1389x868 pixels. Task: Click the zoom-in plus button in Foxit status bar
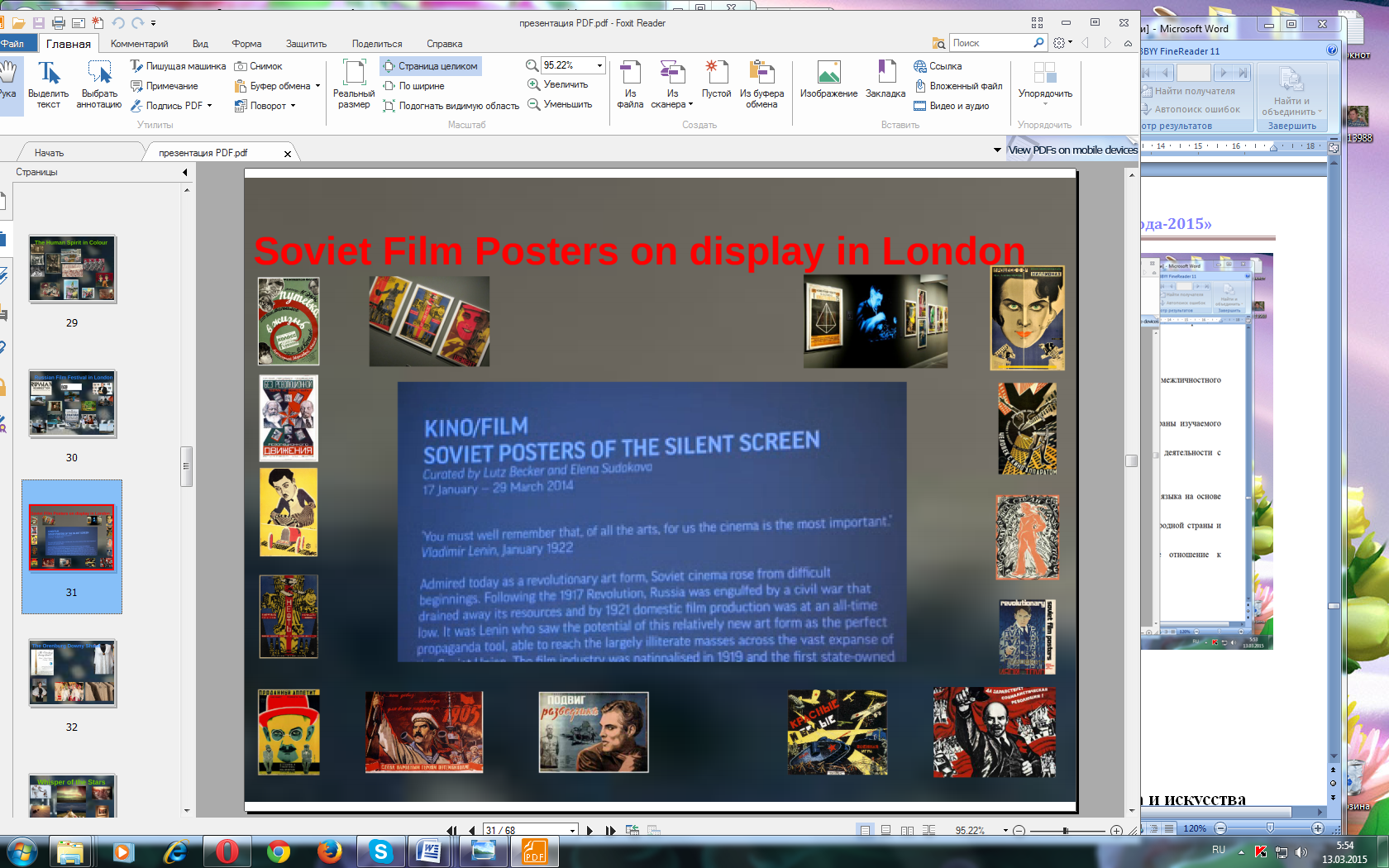[1116, 830]
